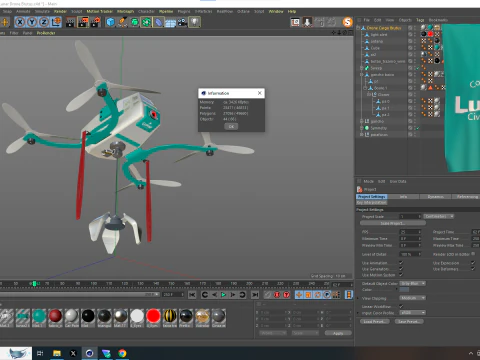
Task: Expand the Symmetry object in tree
Action: coord(362,128)
